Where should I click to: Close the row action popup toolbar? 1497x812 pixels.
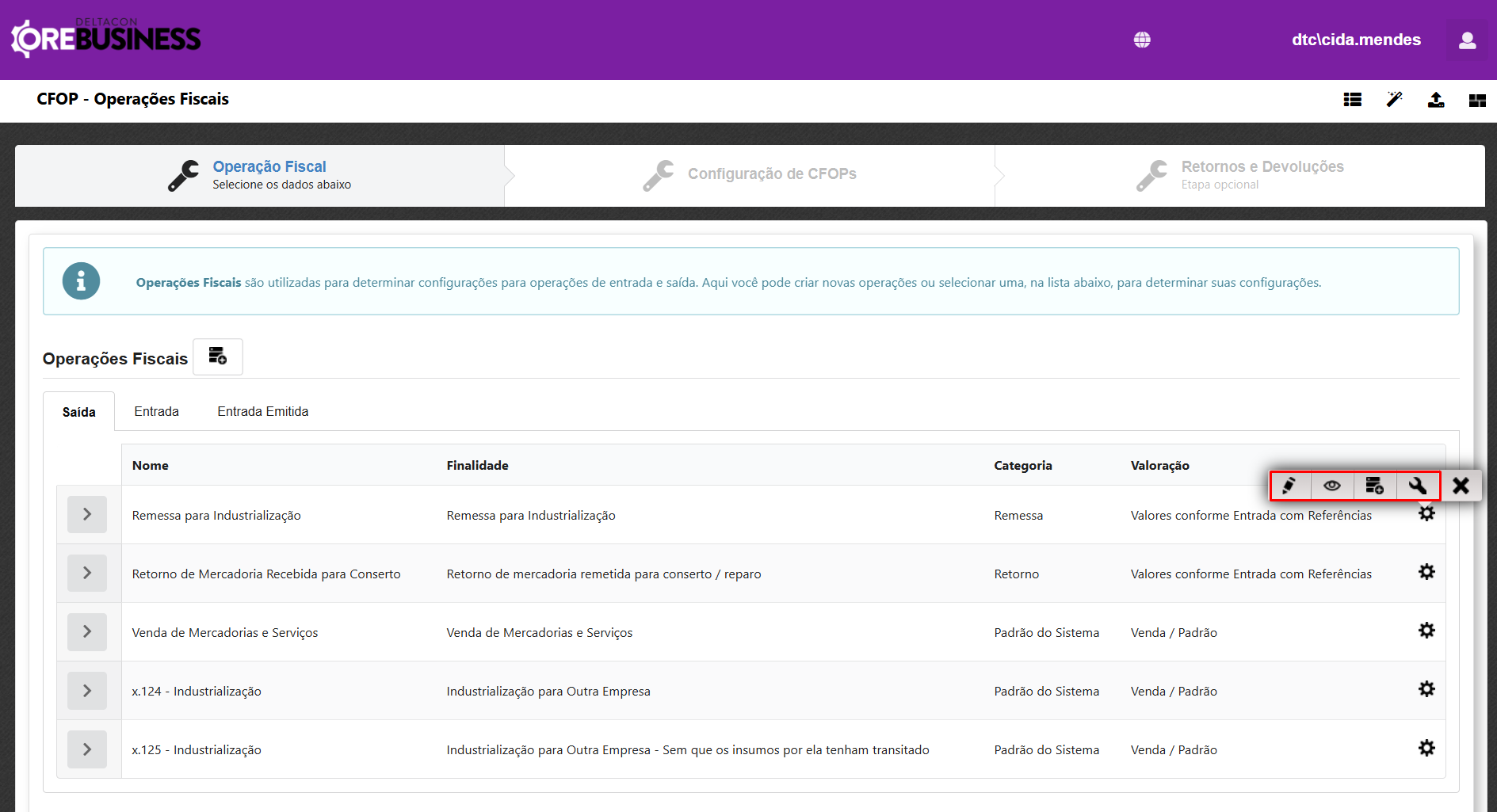[1461, 486]
